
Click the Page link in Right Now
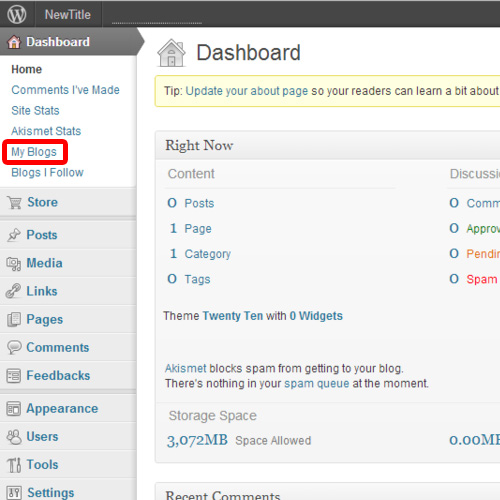click(198, 229)
